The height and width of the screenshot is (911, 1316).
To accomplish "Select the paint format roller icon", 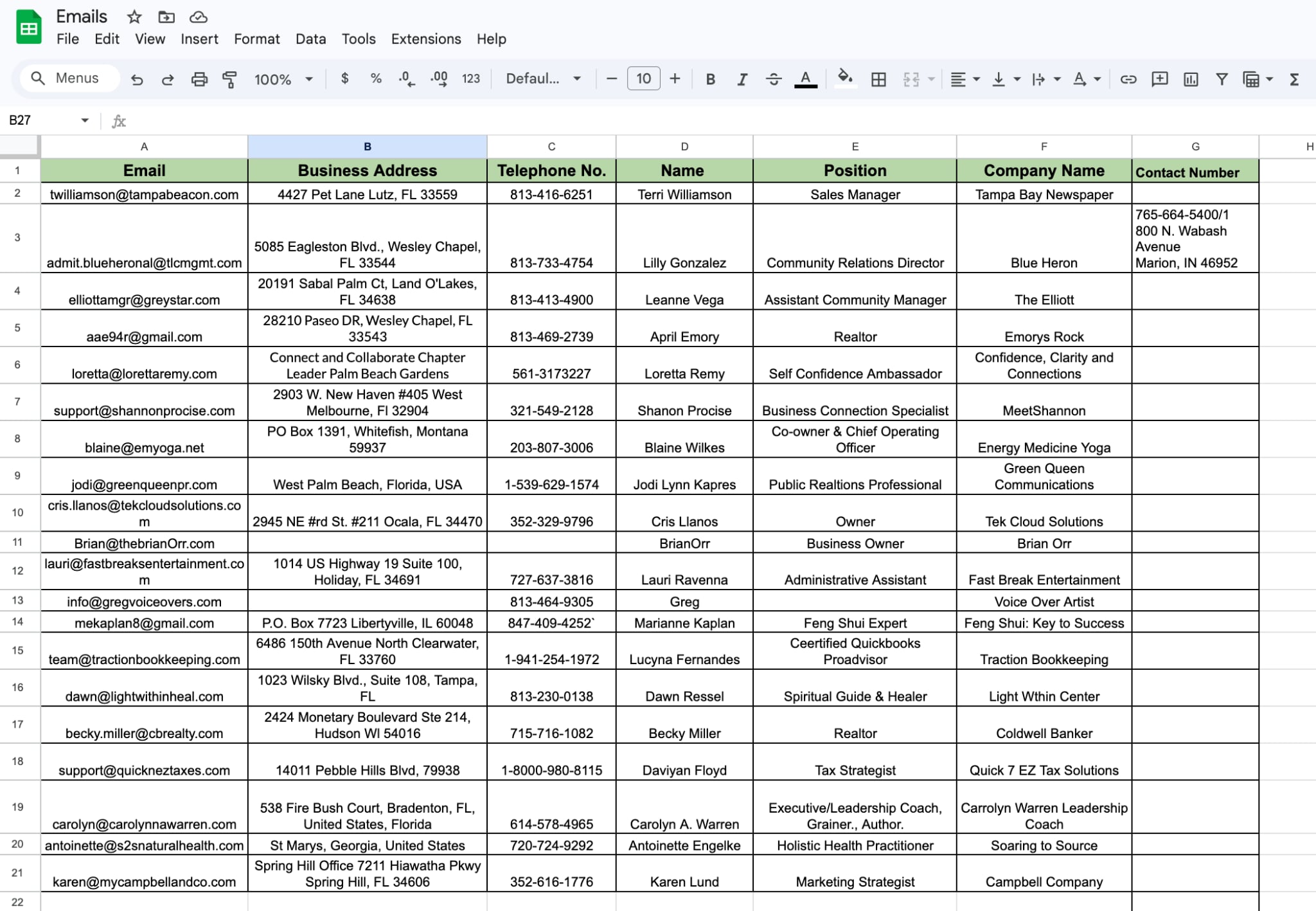I will [x=229, y=79].
